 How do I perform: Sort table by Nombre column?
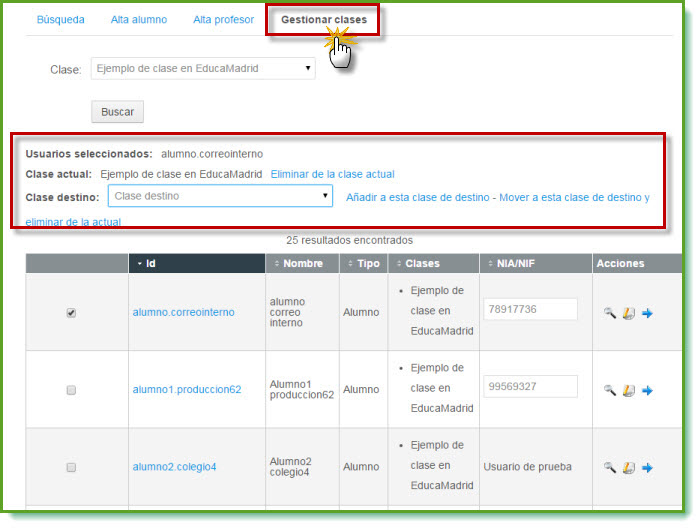click(x=299, y=264)
